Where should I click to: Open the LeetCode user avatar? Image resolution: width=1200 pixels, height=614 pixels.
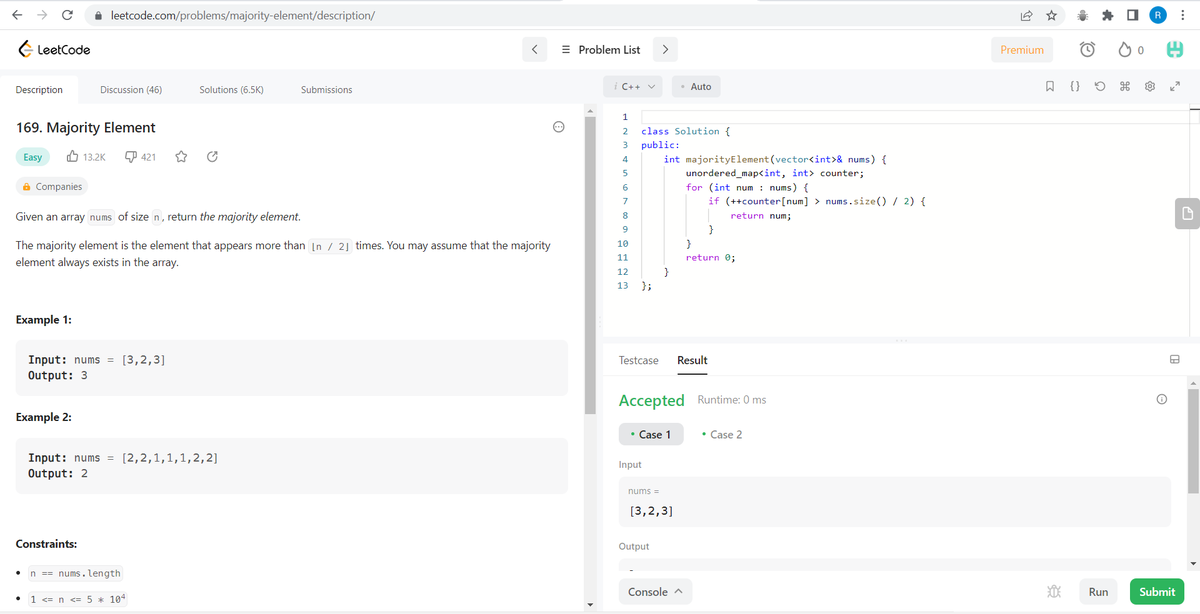pos(1173,50)
